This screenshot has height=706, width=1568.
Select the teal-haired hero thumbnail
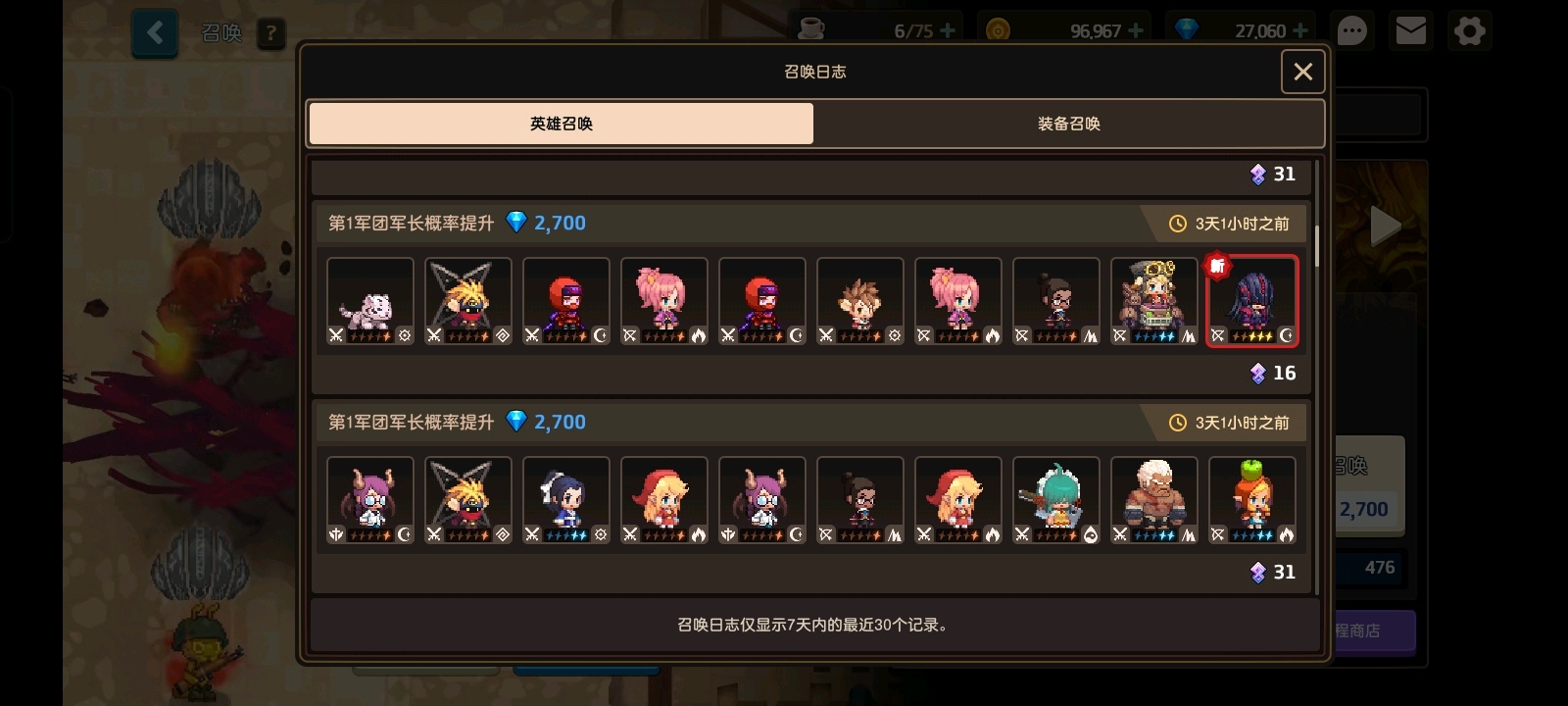tap(1056, 500)
